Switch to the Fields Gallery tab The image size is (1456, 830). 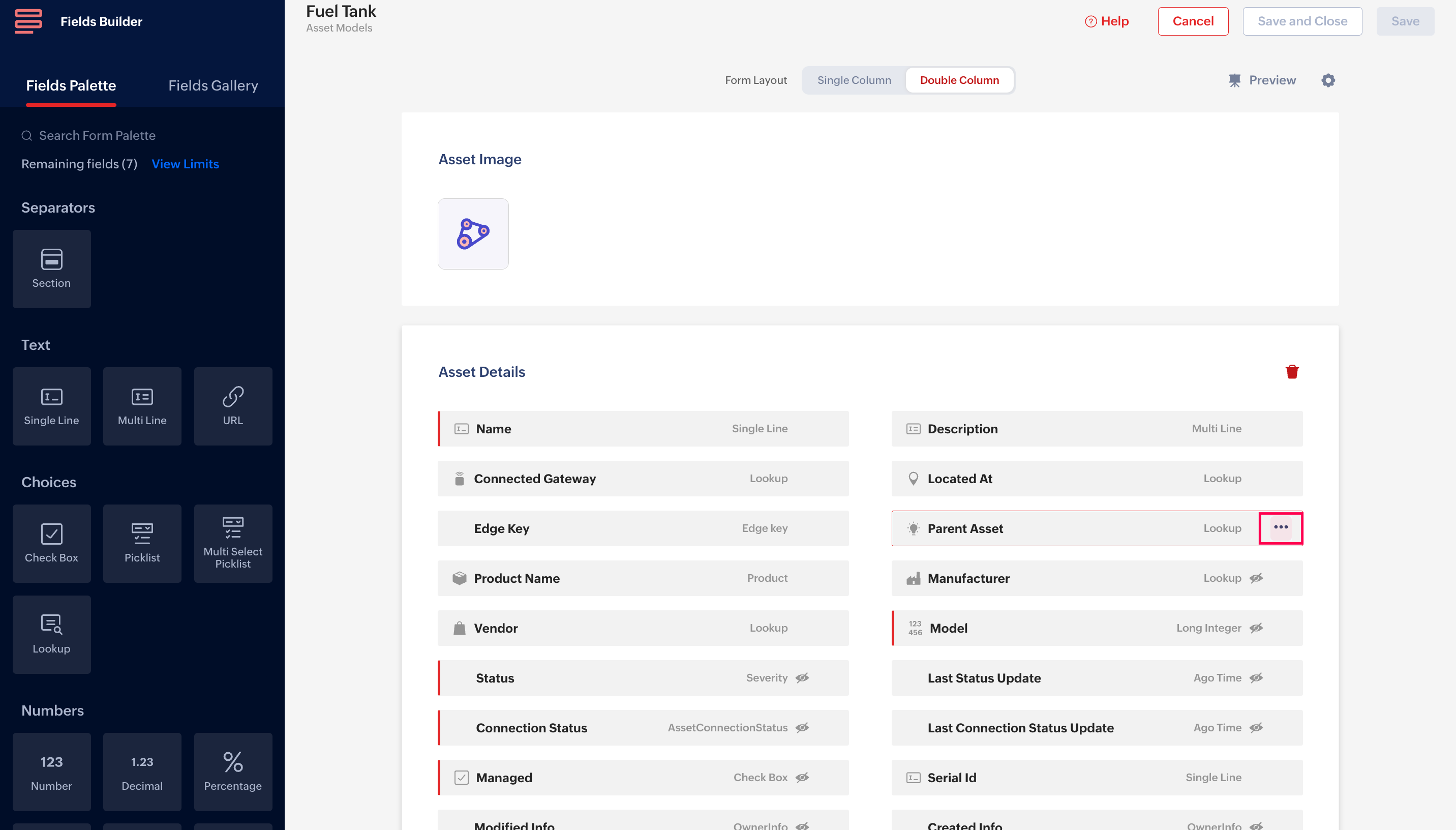[x=213, y=85]
